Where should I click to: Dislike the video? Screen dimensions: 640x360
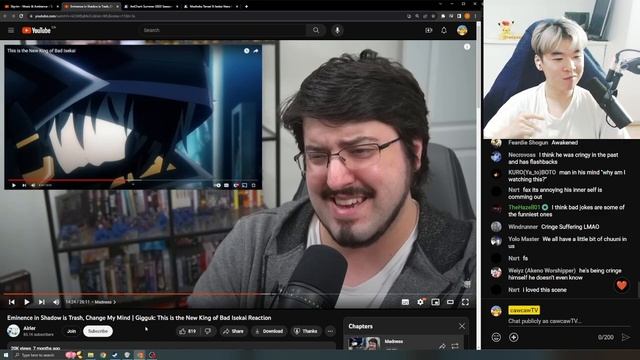coord(208,331)
